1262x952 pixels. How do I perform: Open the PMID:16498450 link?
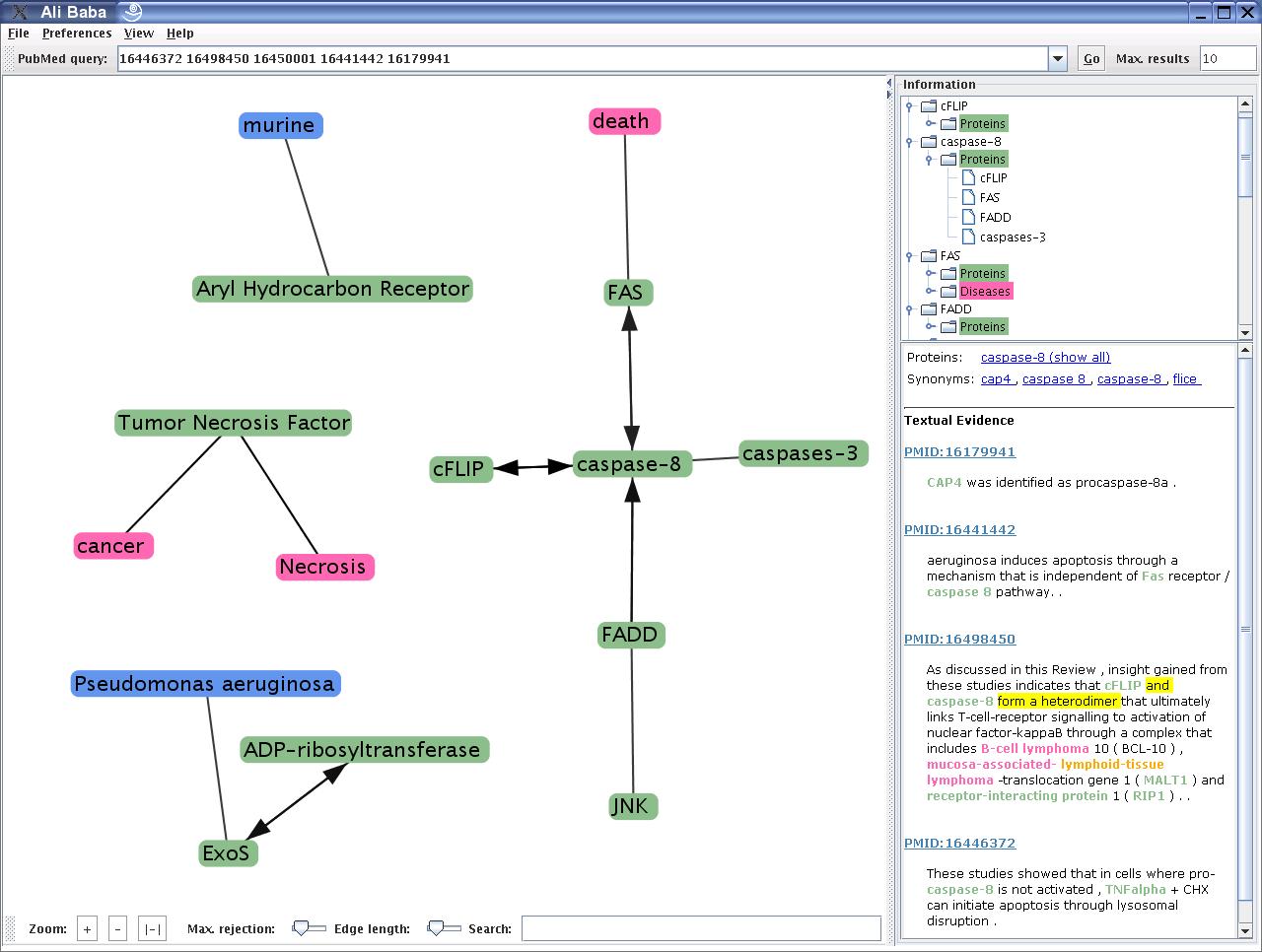(x=959, y=639)
